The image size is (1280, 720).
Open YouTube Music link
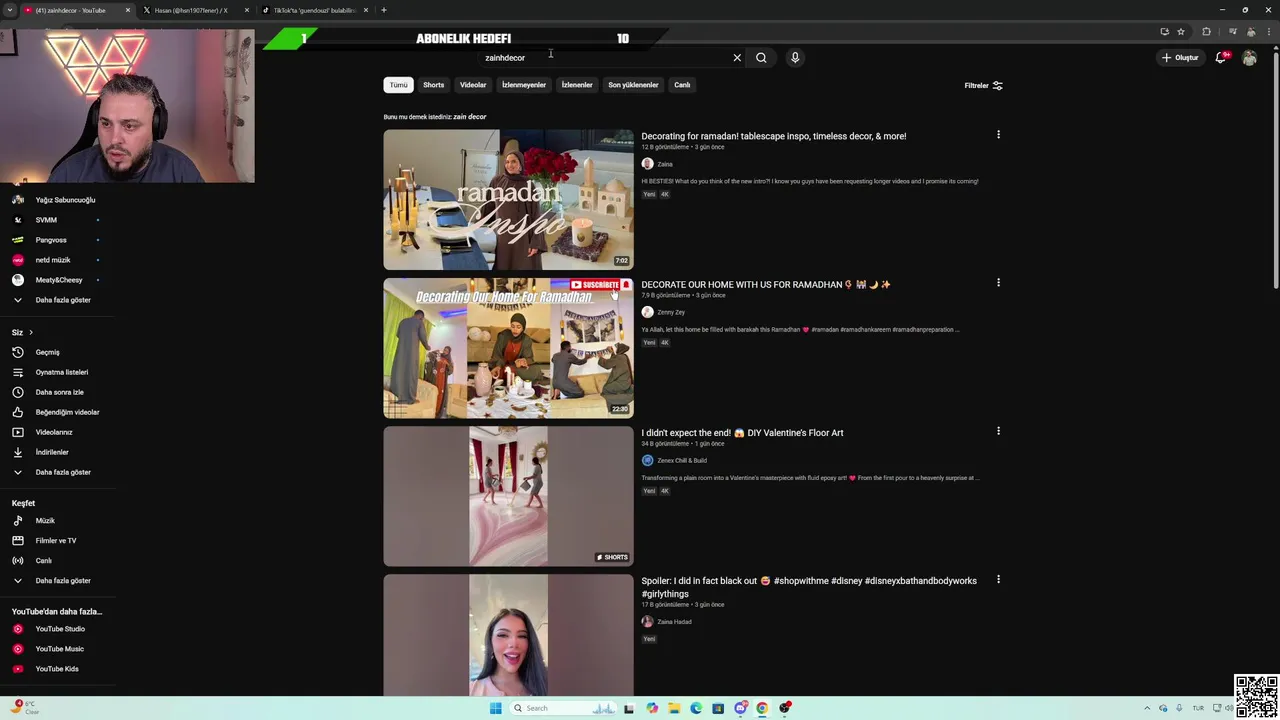click(58, 649)
